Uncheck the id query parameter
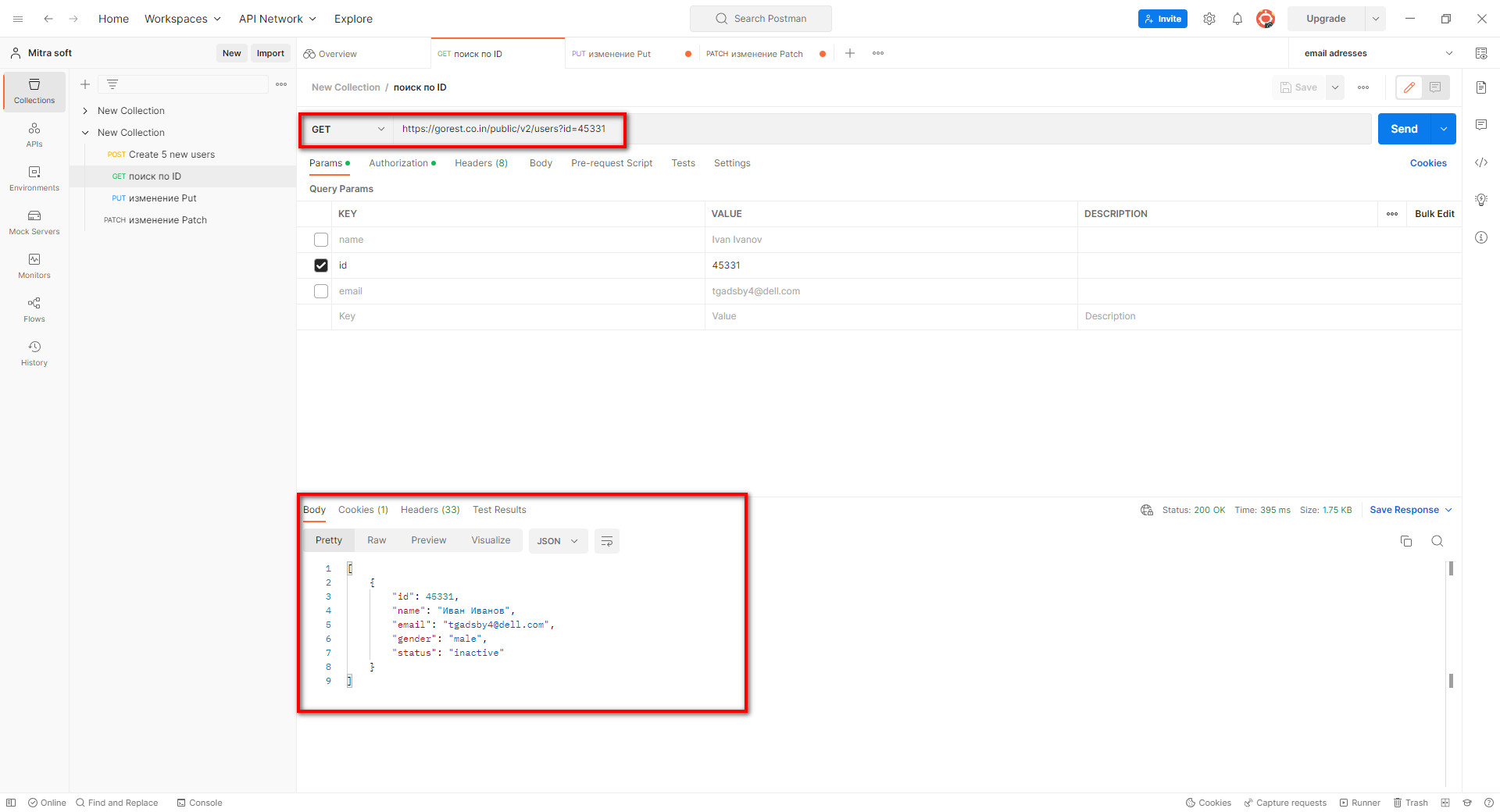 [x=321, y=265]
